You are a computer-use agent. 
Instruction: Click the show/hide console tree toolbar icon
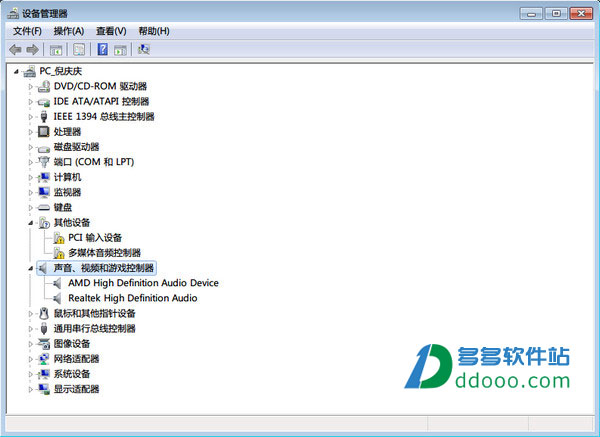pos(56,50)
